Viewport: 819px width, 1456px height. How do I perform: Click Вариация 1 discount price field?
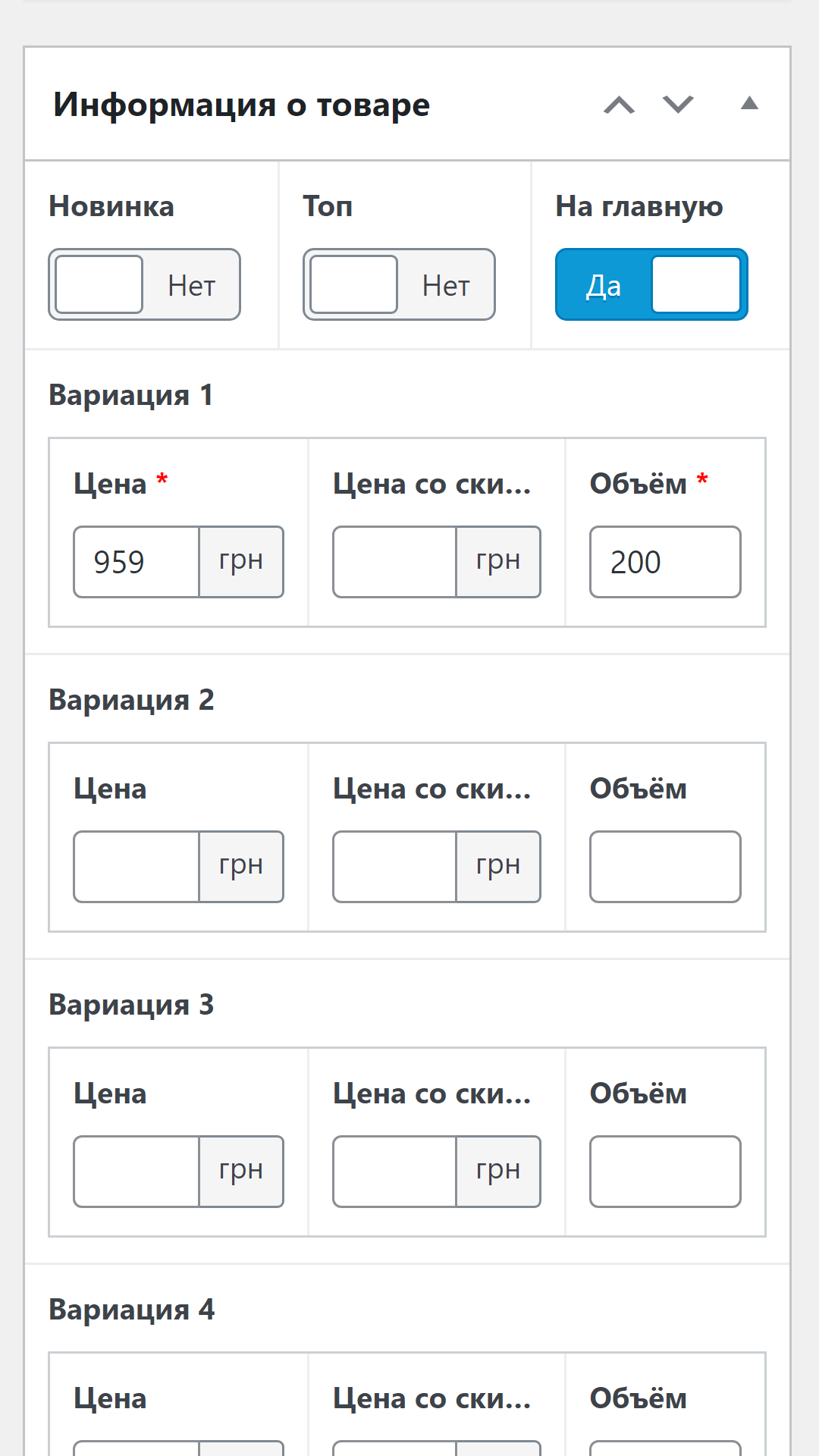394,562
